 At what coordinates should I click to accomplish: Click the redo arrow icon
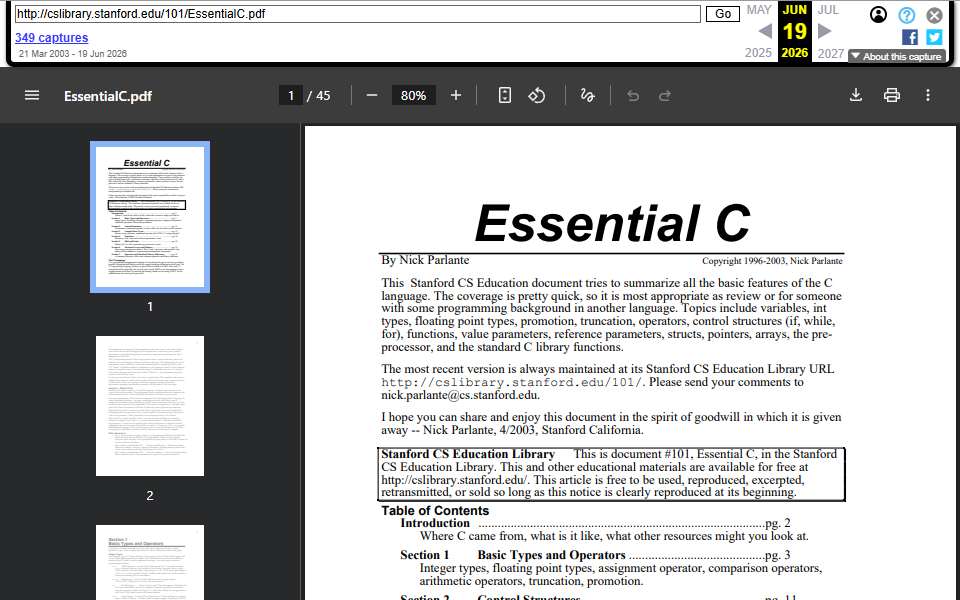tap(665, 96)
